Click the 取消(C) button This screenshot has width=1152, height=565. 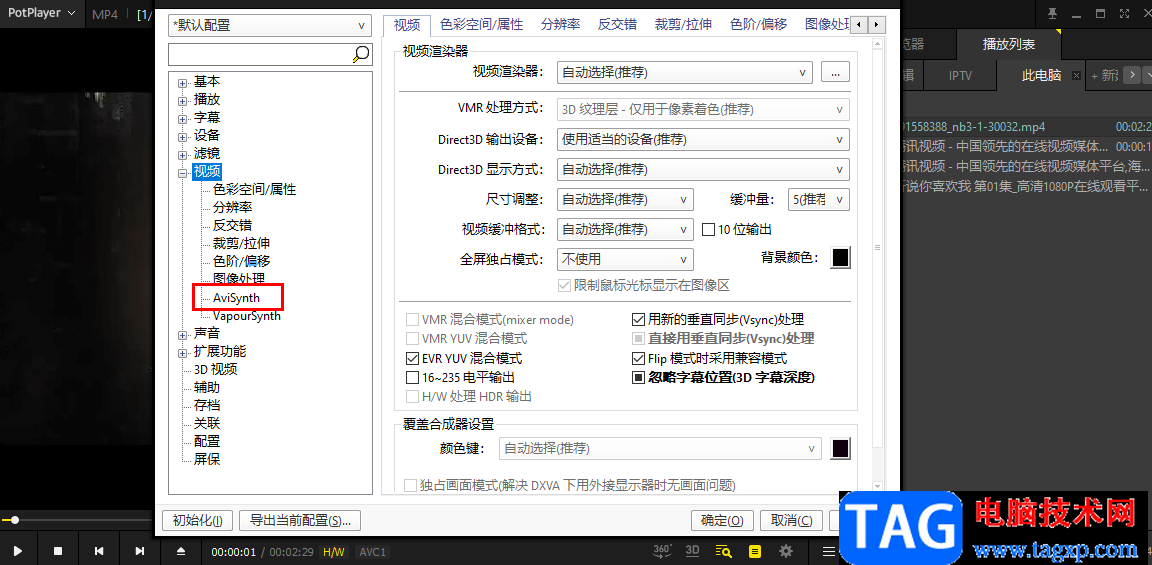tap(791, 520)
